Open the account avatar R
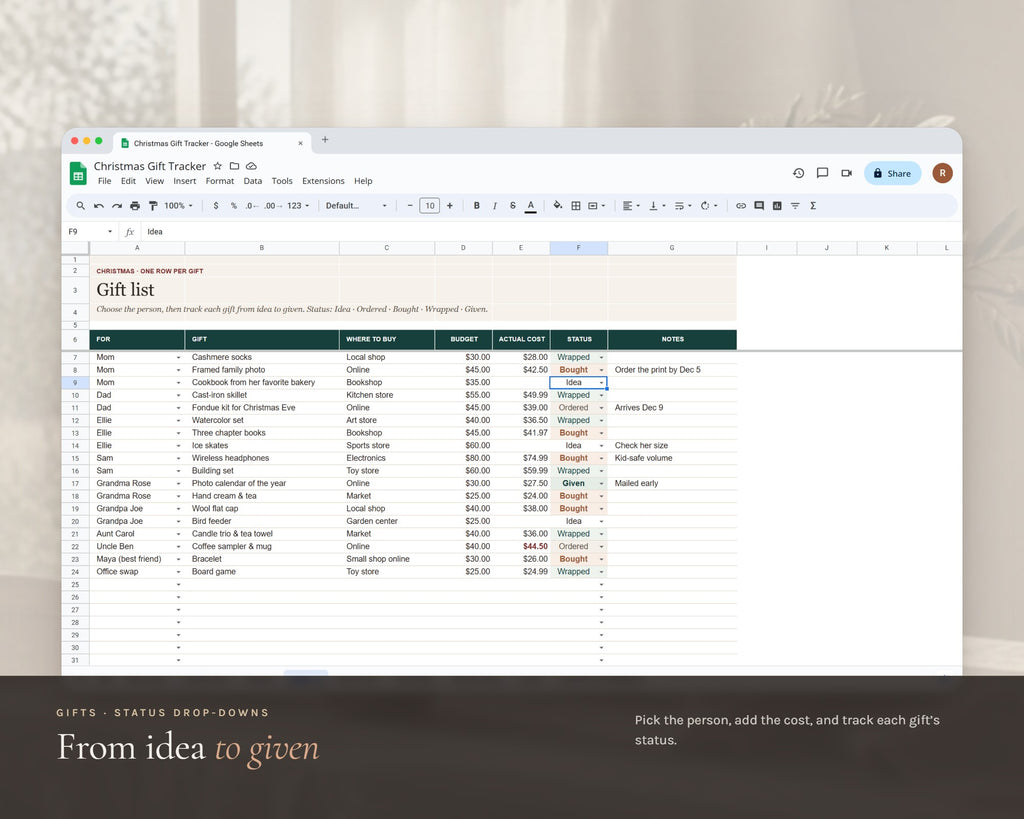 (x=942, y=173)
